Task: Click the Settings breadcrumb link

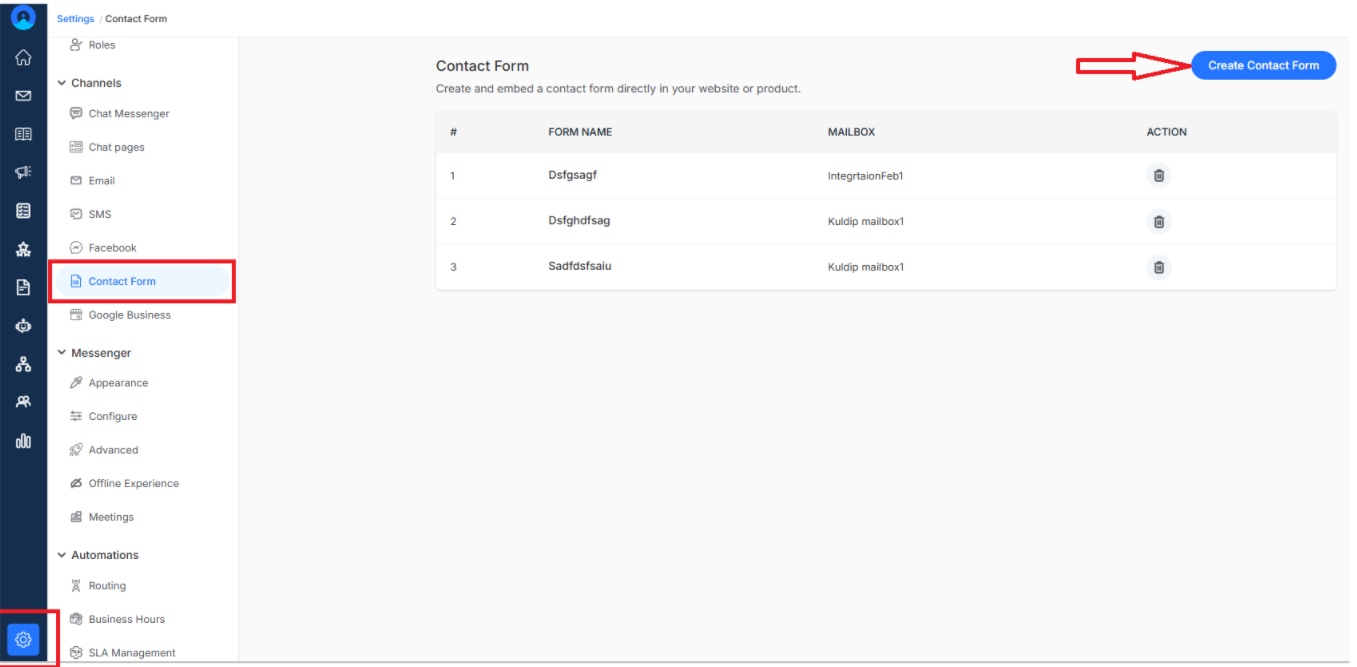Action: (75, 19)
